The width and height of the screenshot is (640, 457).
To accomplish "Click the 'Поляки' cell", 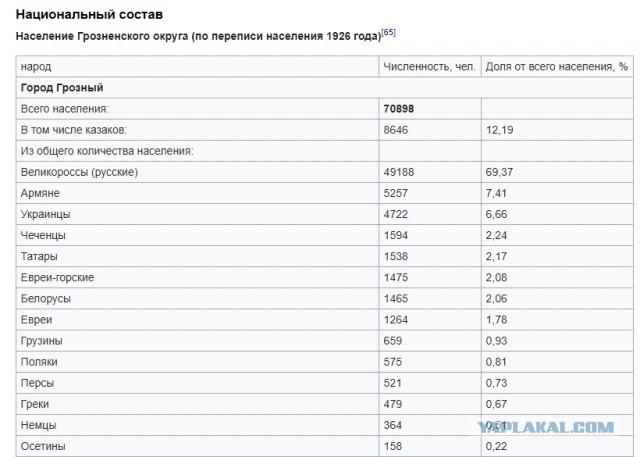I will click(197, 362).
